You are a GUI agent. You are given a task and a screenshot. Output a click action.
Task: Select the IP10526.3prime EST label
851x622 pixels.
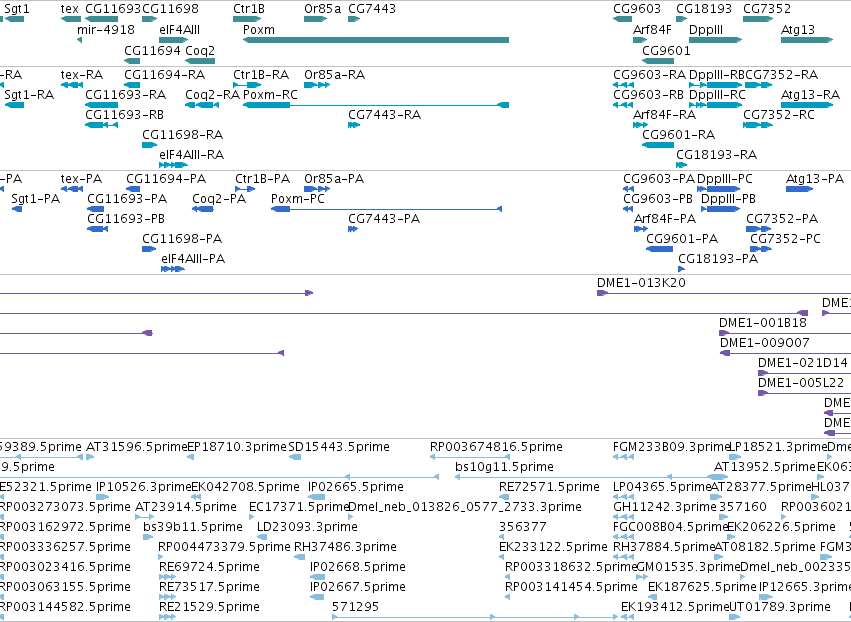point(144,487)
